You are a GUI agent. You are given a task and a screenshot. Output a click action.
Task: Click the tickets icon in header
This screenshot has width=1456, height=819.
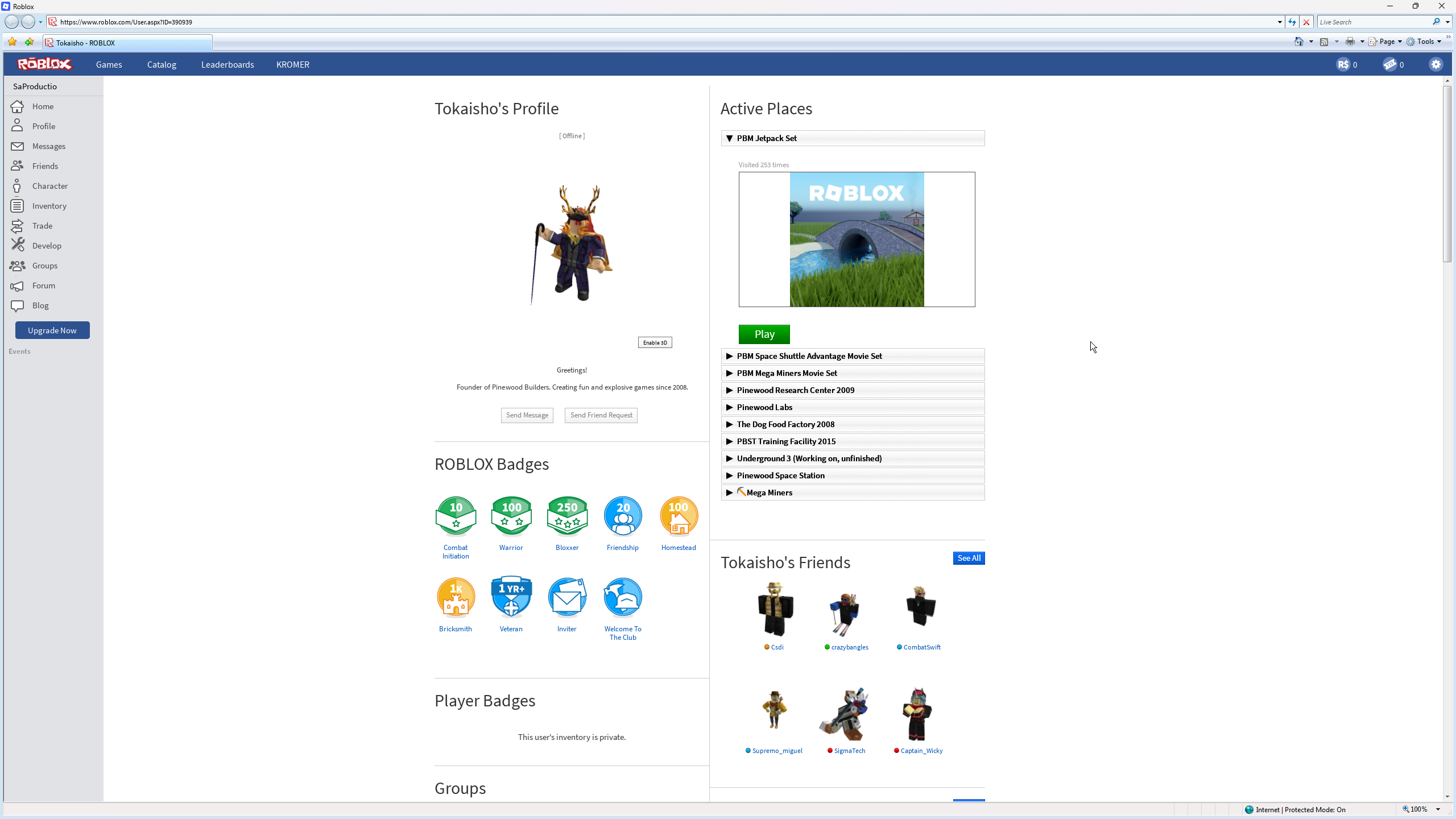1389,64
